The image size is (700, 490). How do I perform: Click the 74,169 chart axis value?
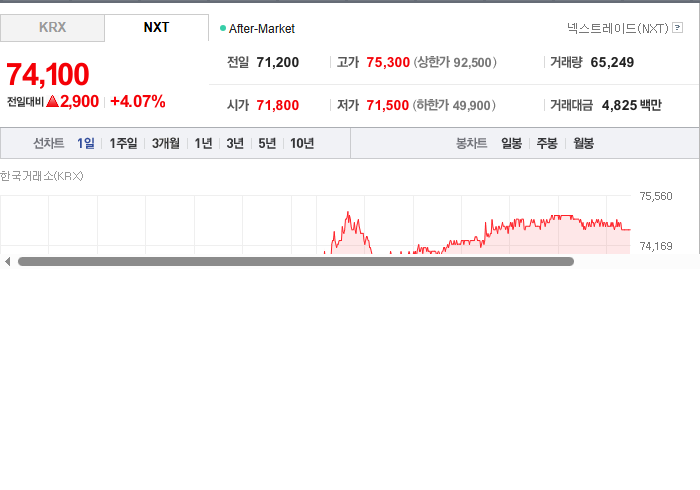click(656, 246)
